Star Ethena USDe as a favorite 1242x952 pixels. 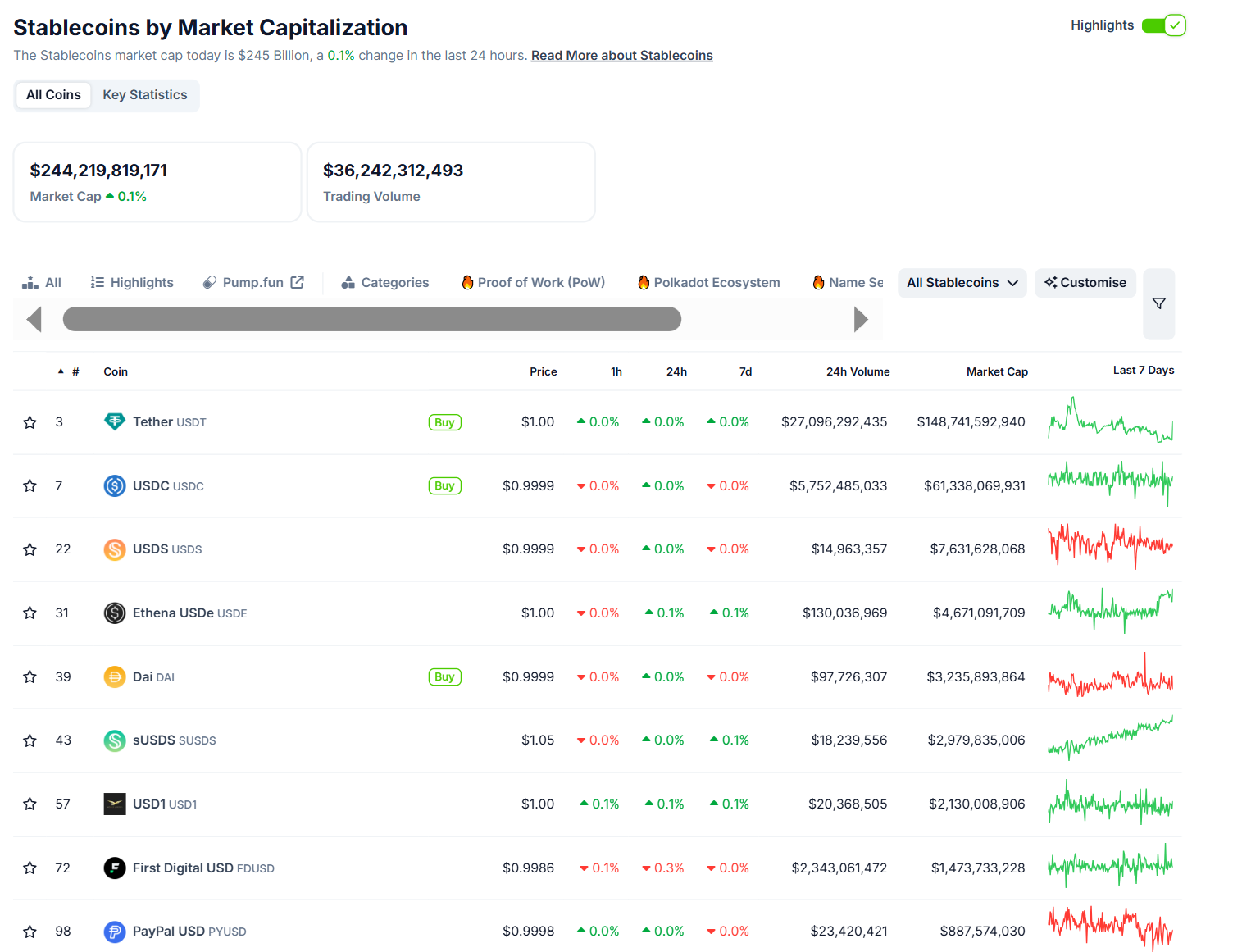[30, 613]
